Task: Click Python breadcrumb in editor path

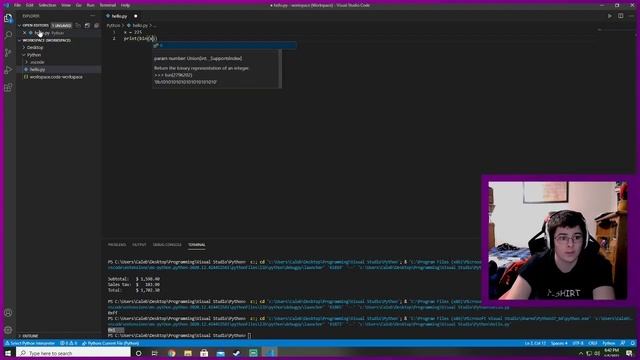Action: point(113,25)
